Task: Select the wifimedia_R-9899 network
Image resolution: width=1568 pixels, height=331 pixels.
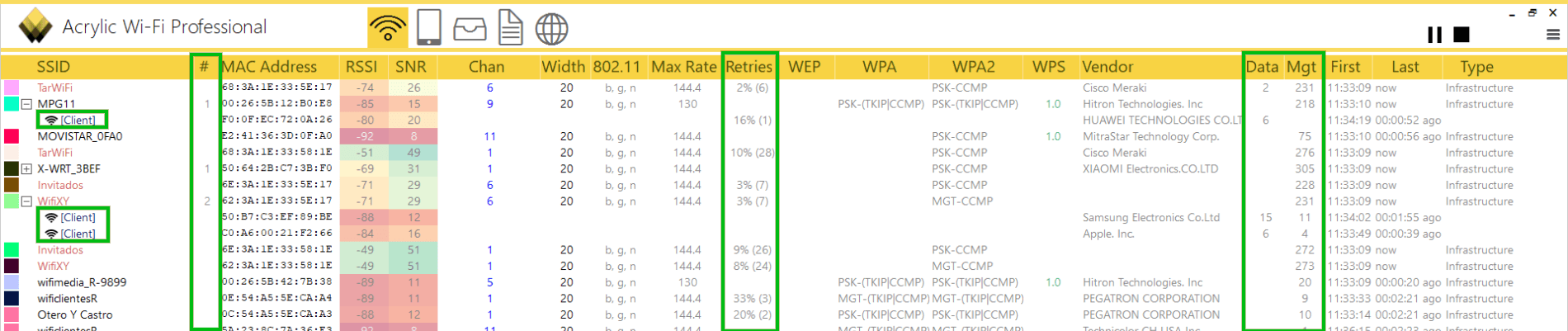Action: click(784, 282)
